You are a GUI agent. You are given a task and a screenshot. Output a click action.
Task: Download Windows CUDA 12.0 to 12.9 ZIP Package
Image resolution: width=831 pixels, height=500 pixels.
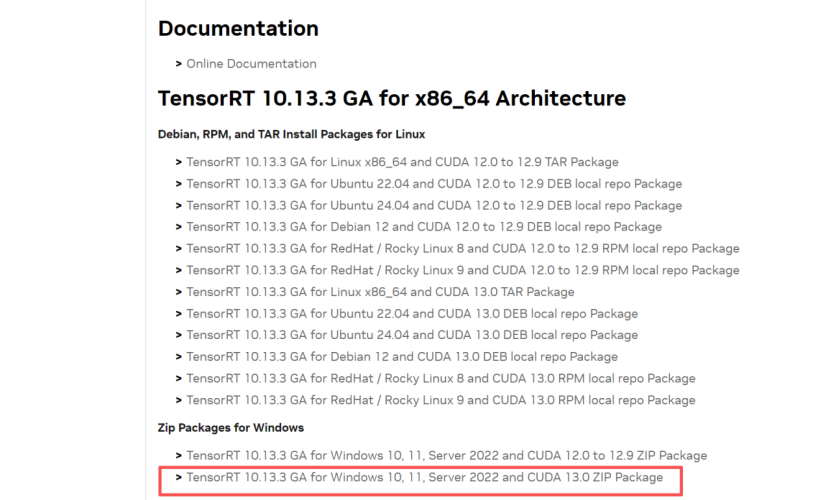pos(447,455)
